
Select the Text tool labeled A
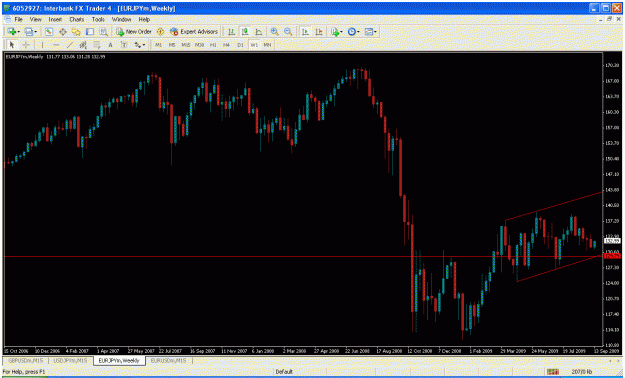[x=110, y=45]
